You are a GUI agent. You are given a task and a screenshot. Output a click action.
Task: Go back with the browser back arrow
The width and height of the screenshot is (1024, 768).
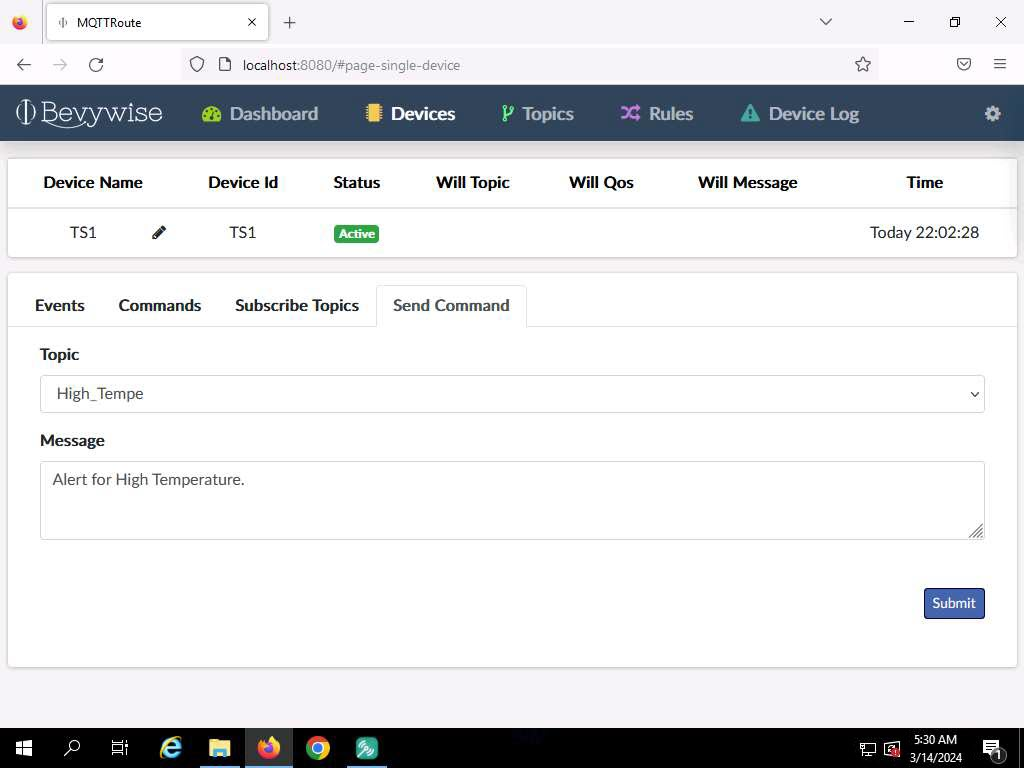(x=24, y=64)
